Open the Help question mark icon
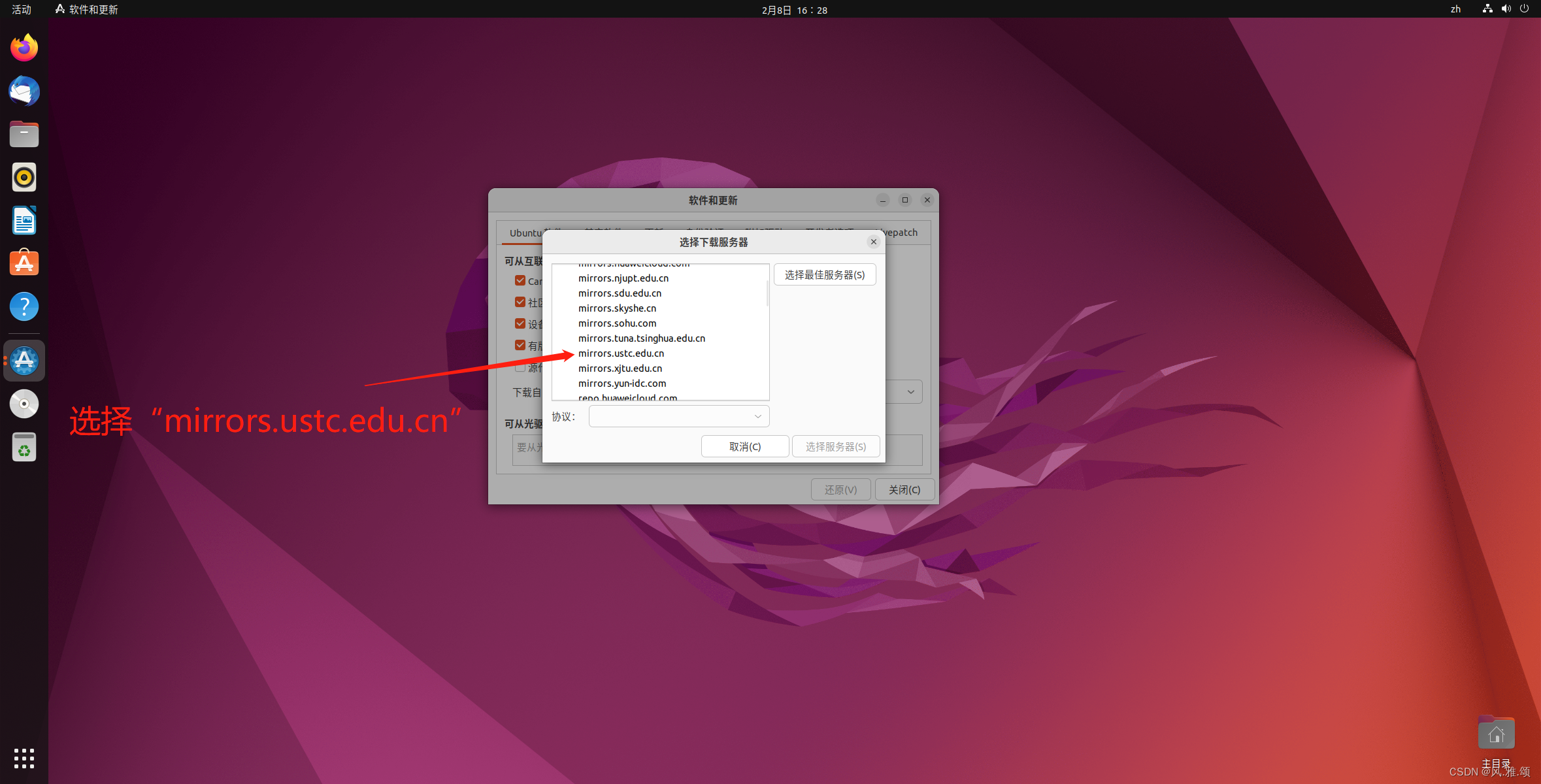This screenshot has width=1541, height=784. click(24, 306)
